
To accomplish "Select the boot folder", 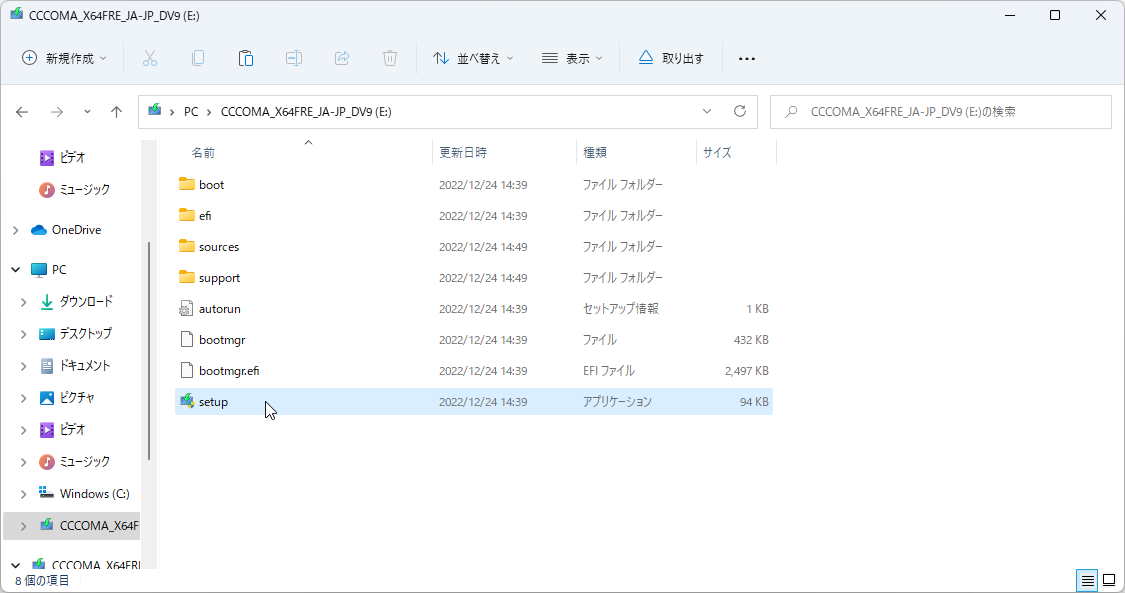I will coord(474,184).
